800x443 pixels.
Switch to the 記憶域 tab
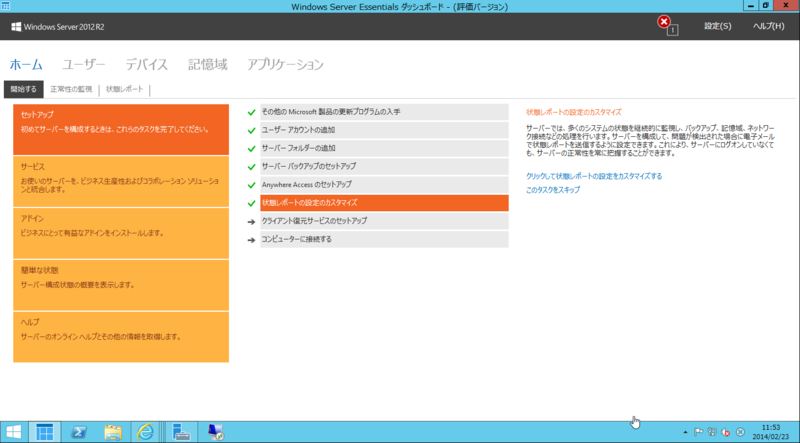pos(208,65)
